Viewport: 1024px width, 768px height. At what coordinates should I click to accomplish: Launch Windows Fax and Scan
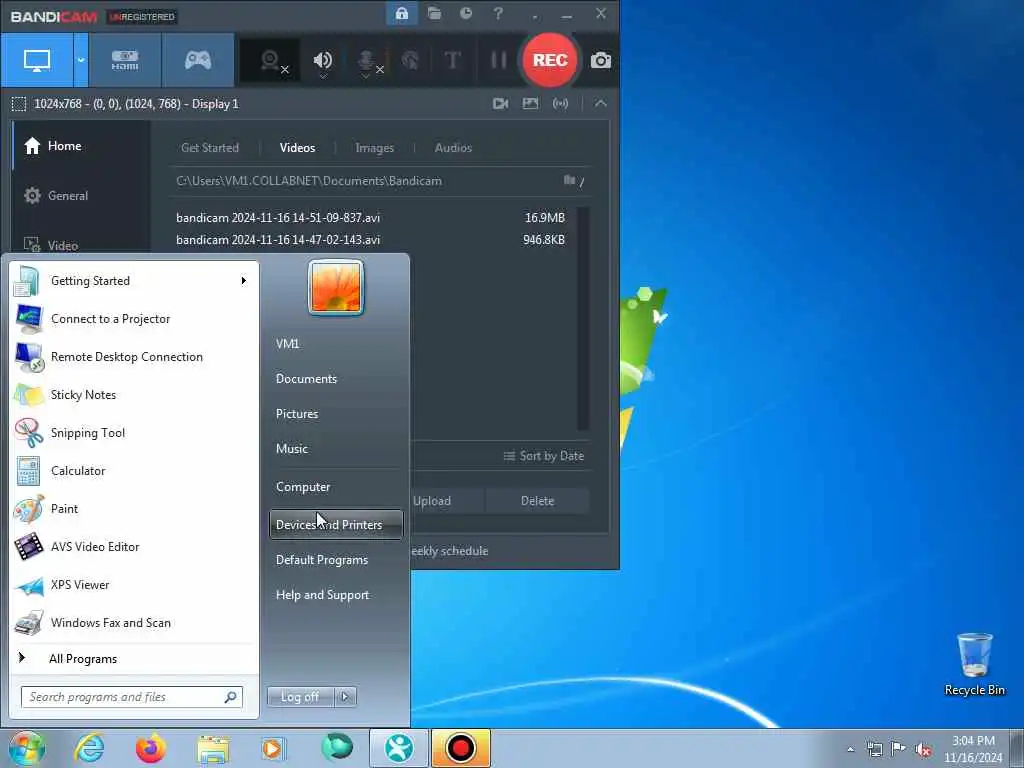pyautogui.click(x=134, y=622)
